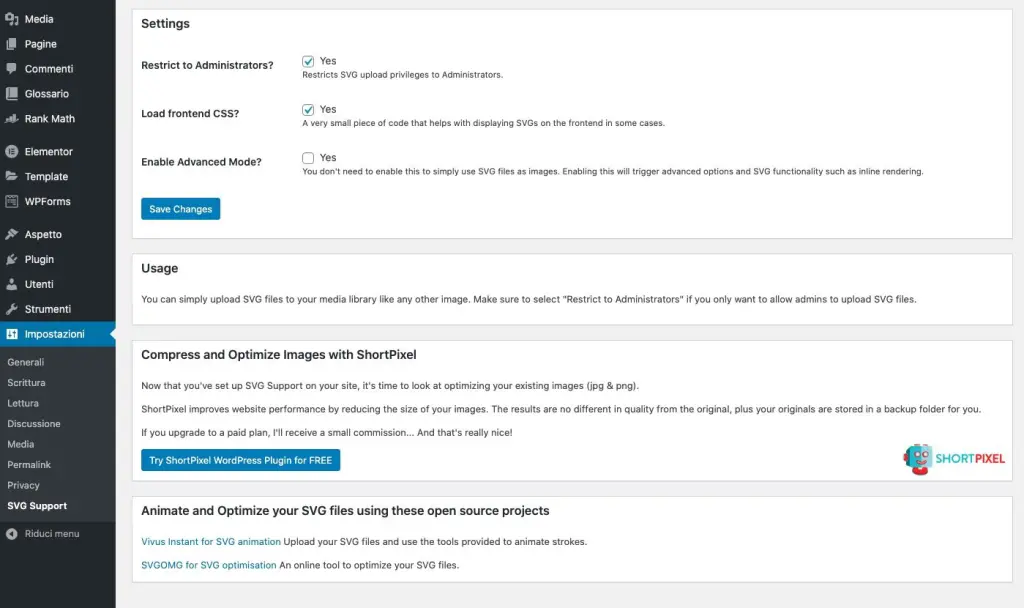Click the Pagine pages icon
The height and width of the screenshot is (608, 1024).
12,44
